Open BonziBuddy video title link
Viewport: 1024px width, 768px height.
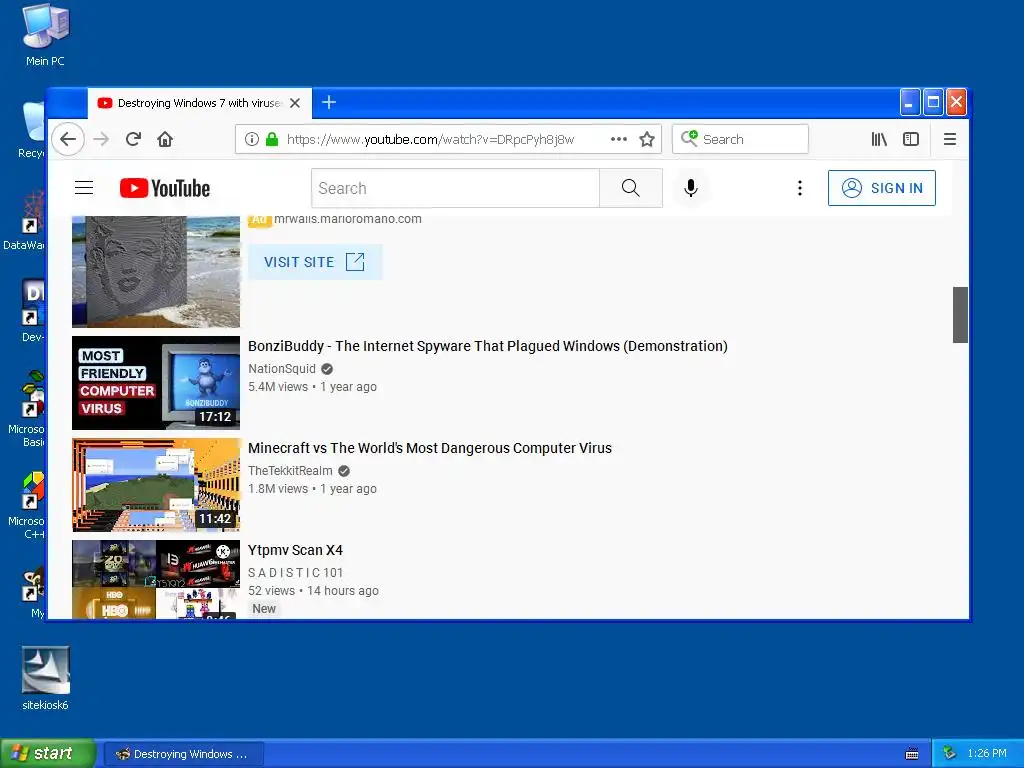[488, 346]
